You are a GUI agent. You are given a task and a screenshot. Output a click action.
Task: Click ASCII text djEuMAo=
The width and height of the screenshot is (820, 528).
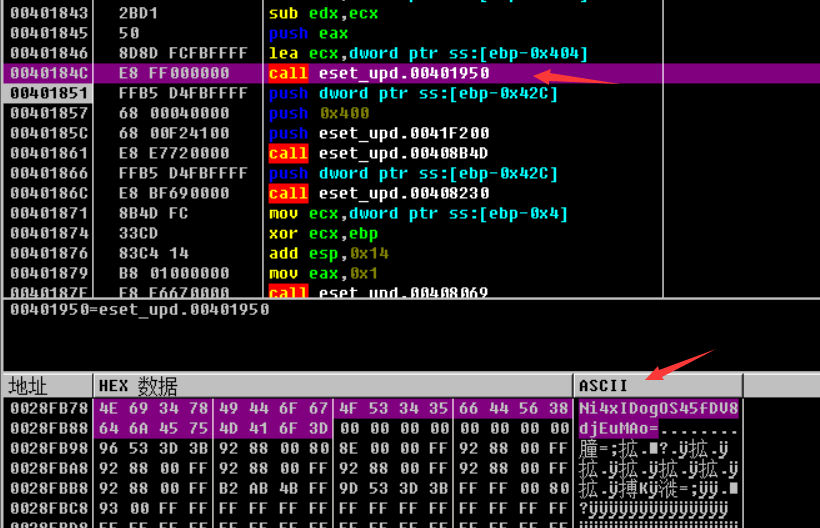tap(618, 429)
